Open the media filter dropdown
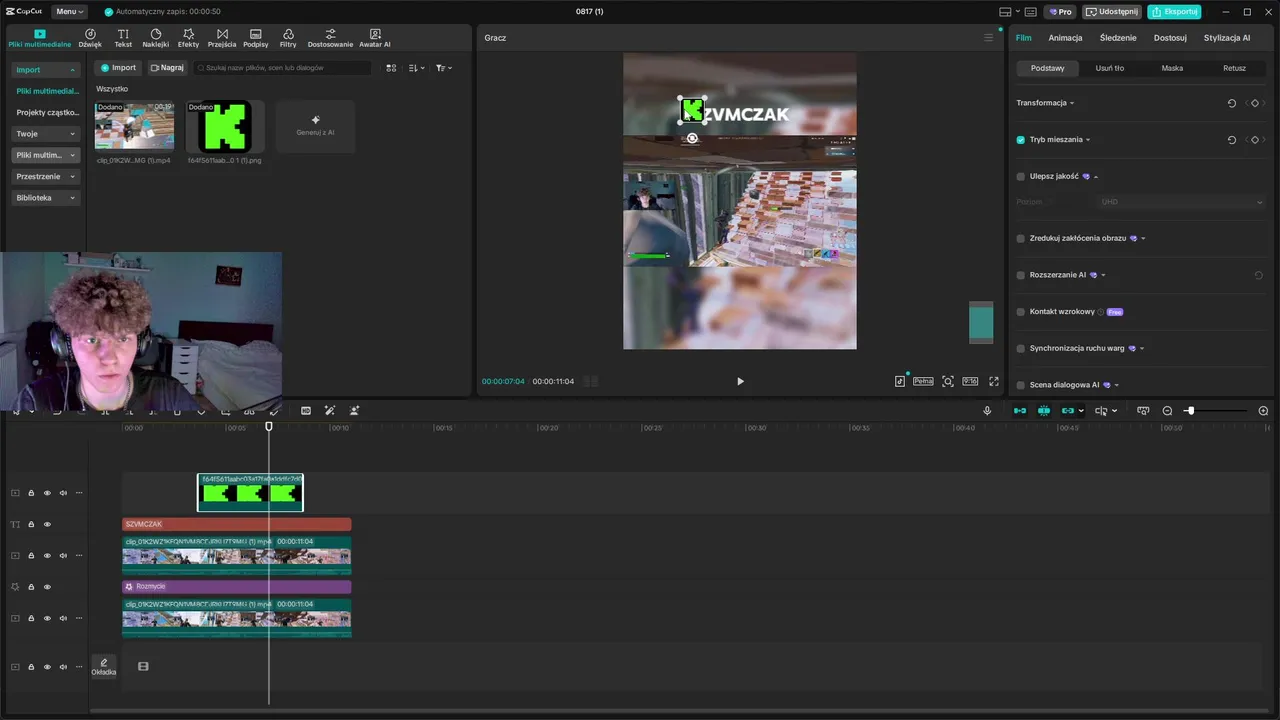Image resolution: width=1280 pixels, height=720 pixels. pyautogui.click(x=444, y=68)
